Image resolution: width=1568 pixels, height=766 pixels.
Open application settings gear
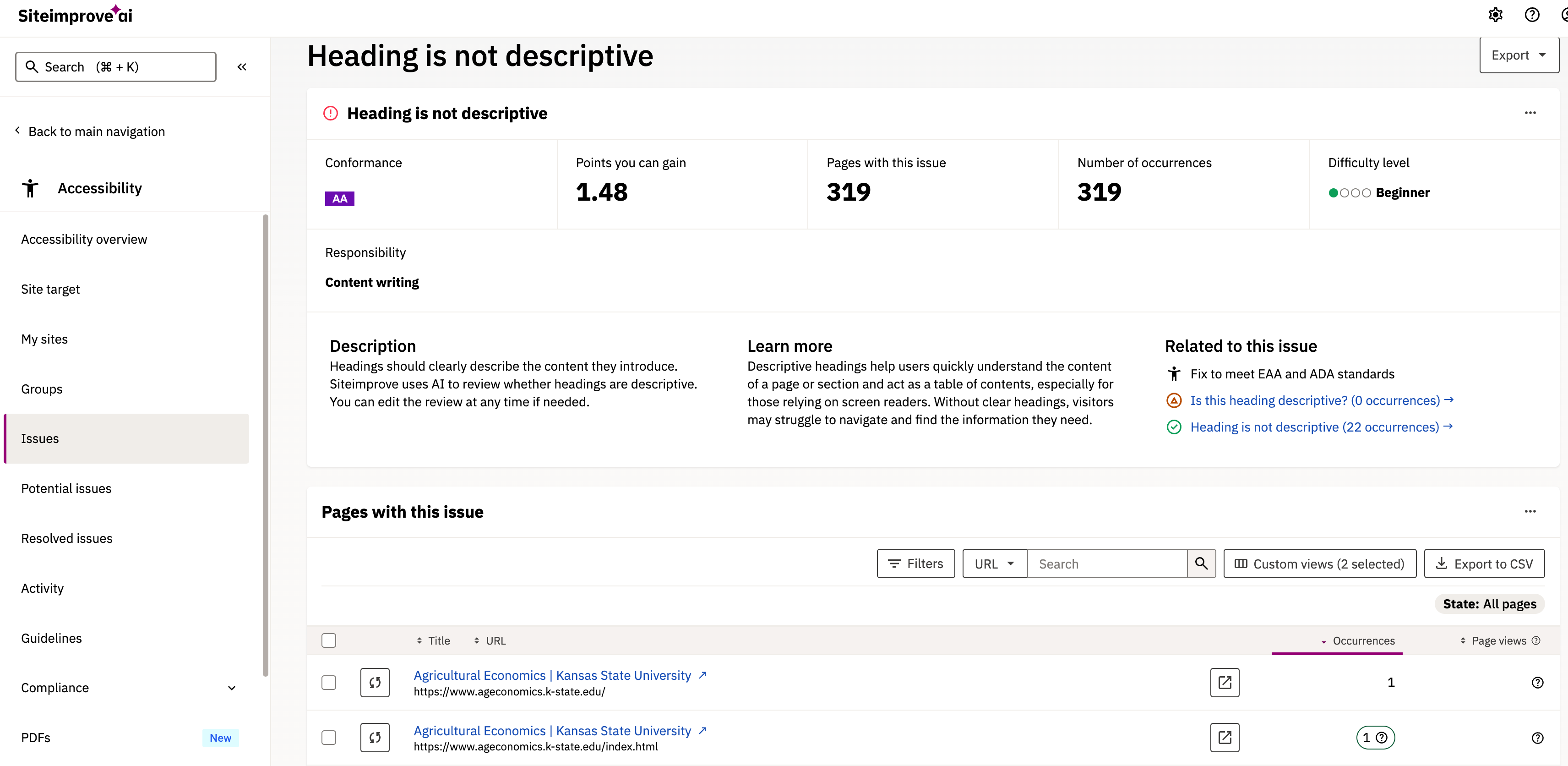(1496, 15)
